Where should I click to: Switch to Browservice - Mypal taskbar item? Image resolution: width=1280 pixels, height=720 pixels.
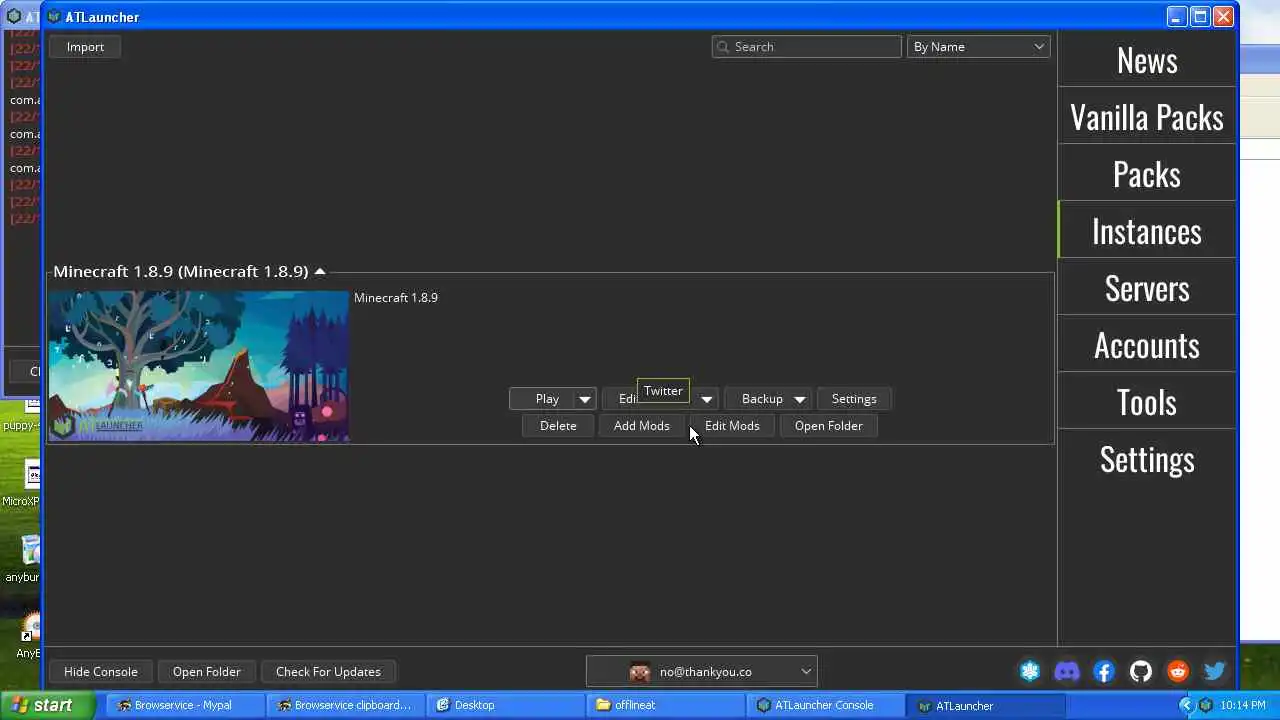pyautogui.click(x=185, y=705)
